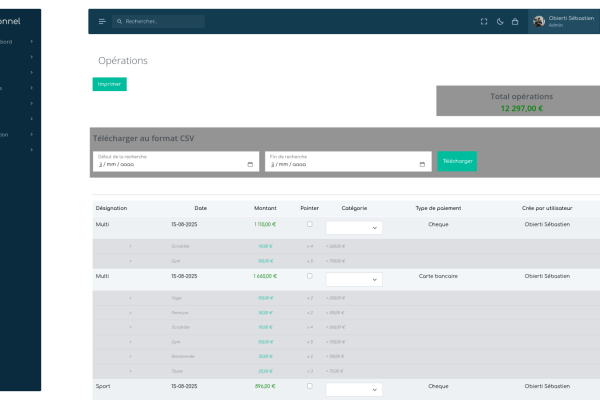The image size is (600, 400).
Task: Click the search magnifier icon
Action: [119, 21]
